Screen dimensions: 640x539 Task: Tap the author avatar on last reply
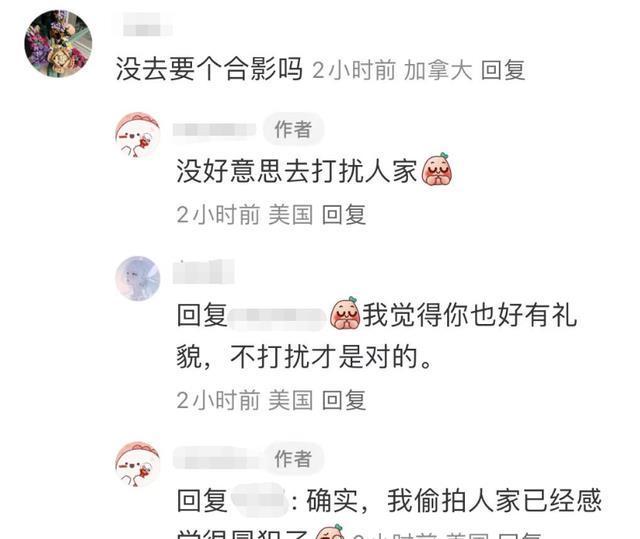[x=138, y=464]
